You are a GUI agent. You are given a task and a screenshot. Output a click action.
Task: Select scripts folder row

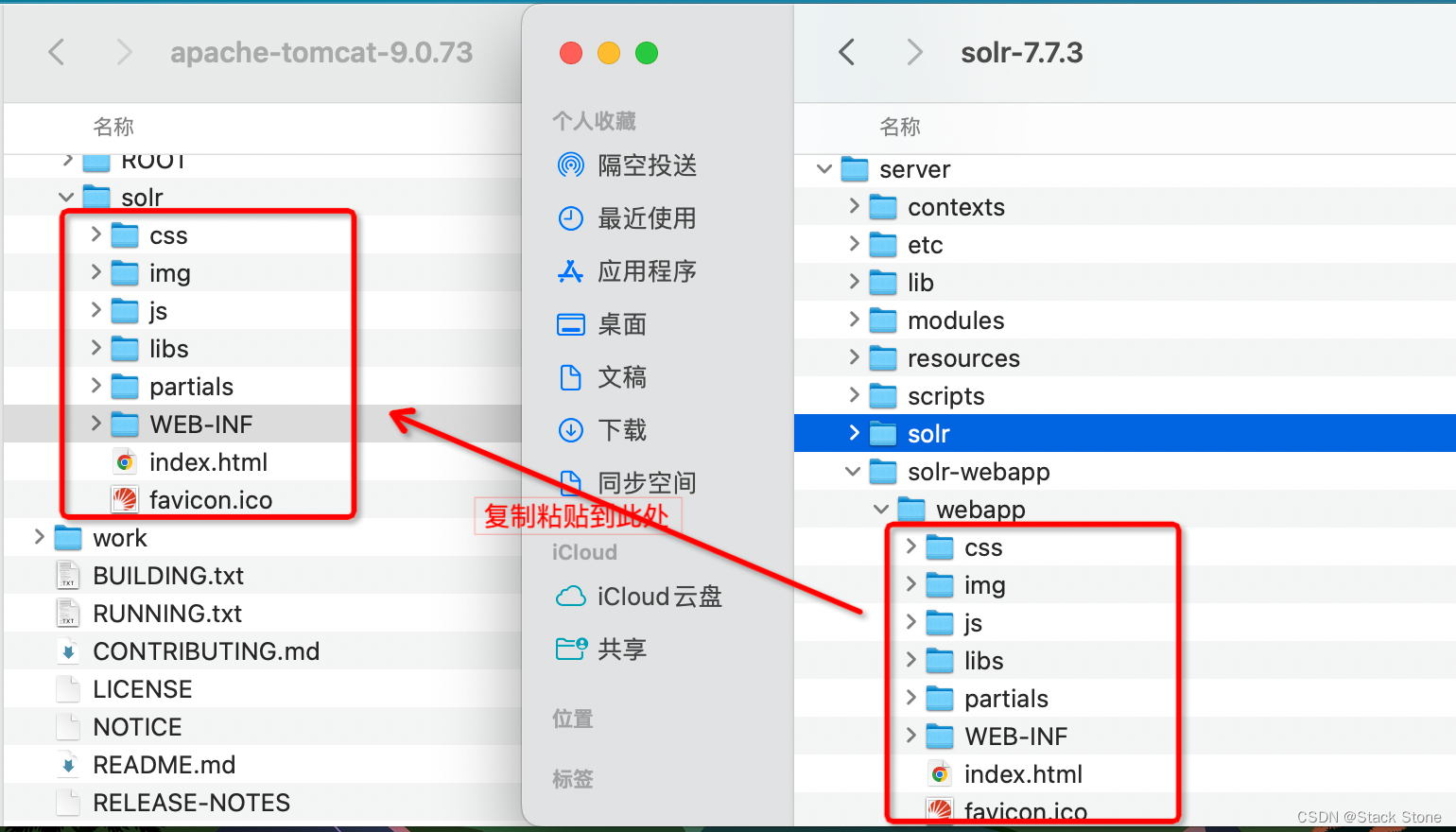[1125, 396]
